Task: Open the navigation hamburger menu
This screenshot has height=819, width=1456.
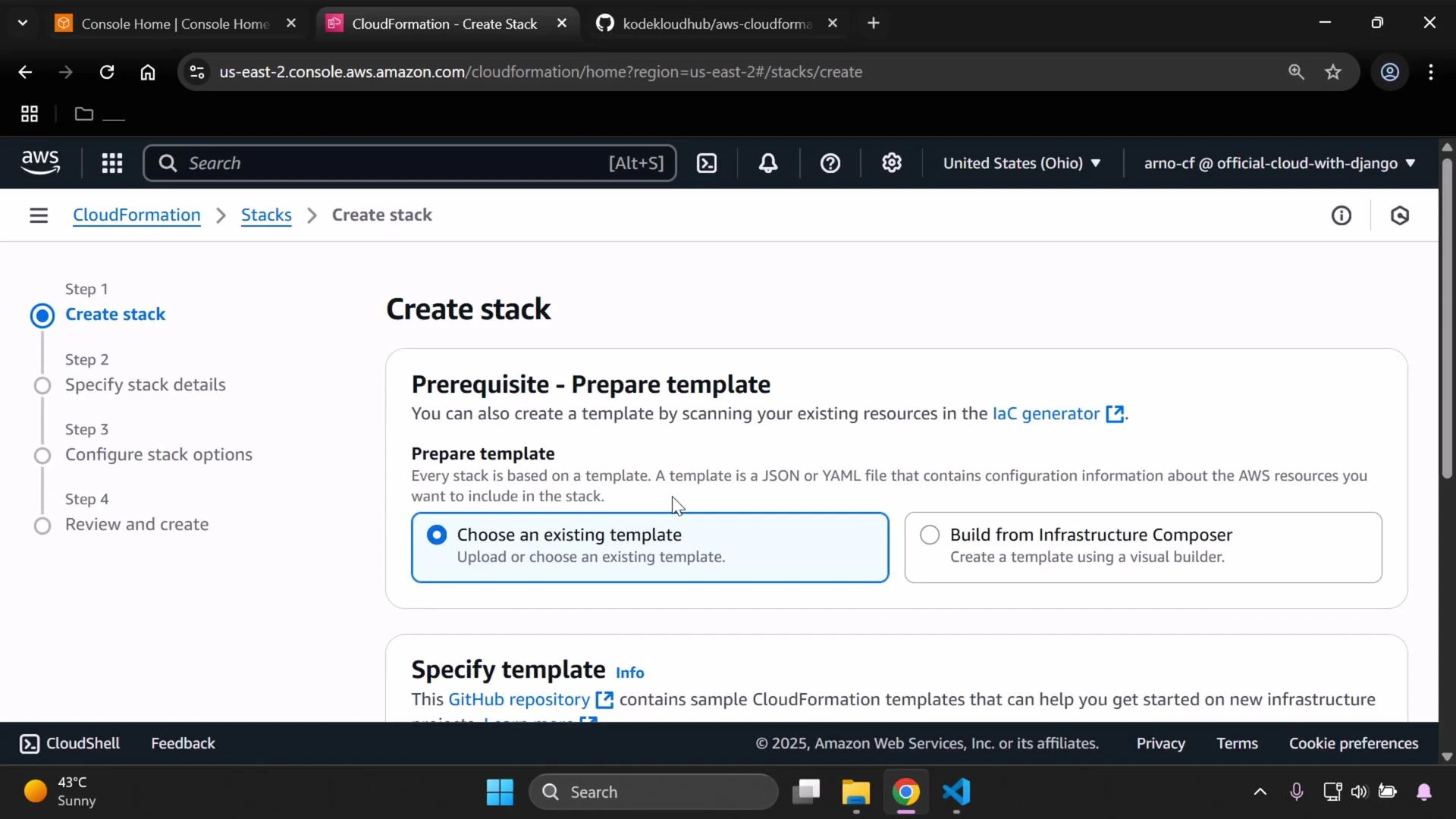Action: point(39,215)
